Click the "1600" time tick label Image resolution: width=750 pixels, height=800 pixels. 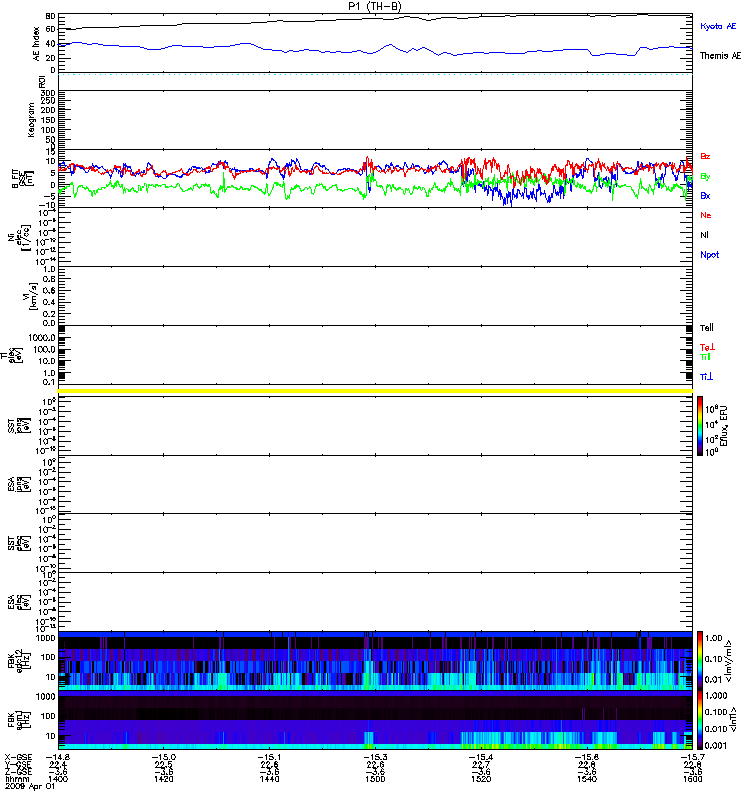[692, 779]
